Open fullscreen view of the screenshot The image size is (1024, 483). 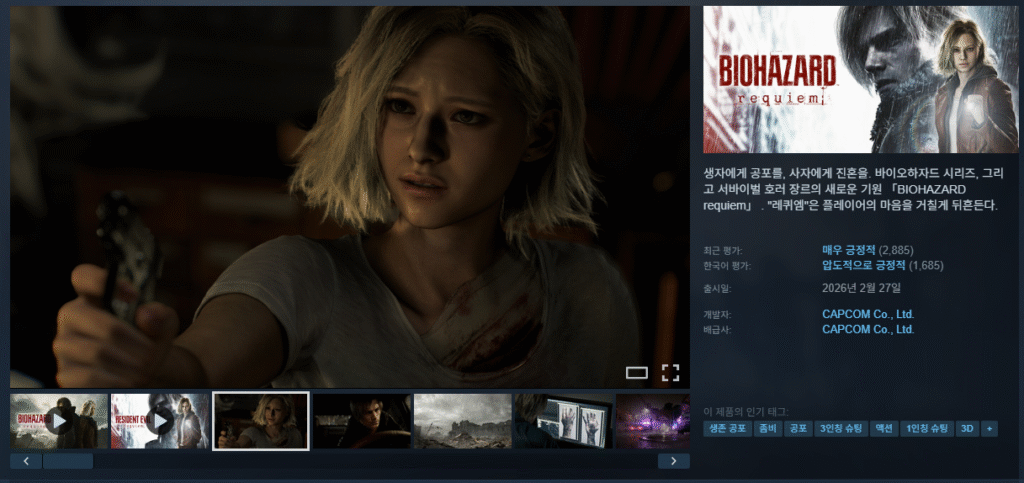tap(671, 373)
